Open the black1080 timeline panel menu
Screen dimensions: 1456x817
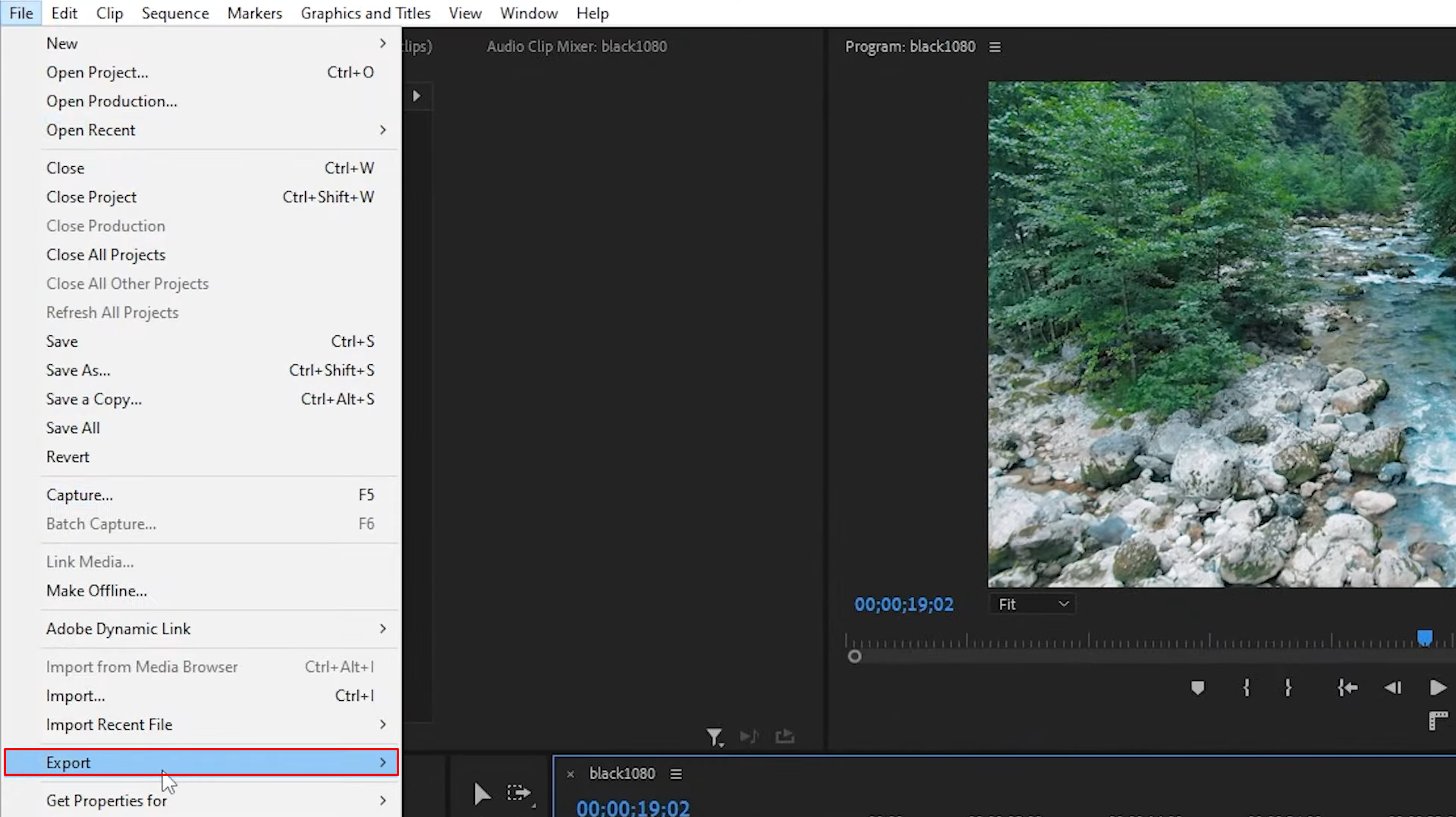click(x=676, y=774)
